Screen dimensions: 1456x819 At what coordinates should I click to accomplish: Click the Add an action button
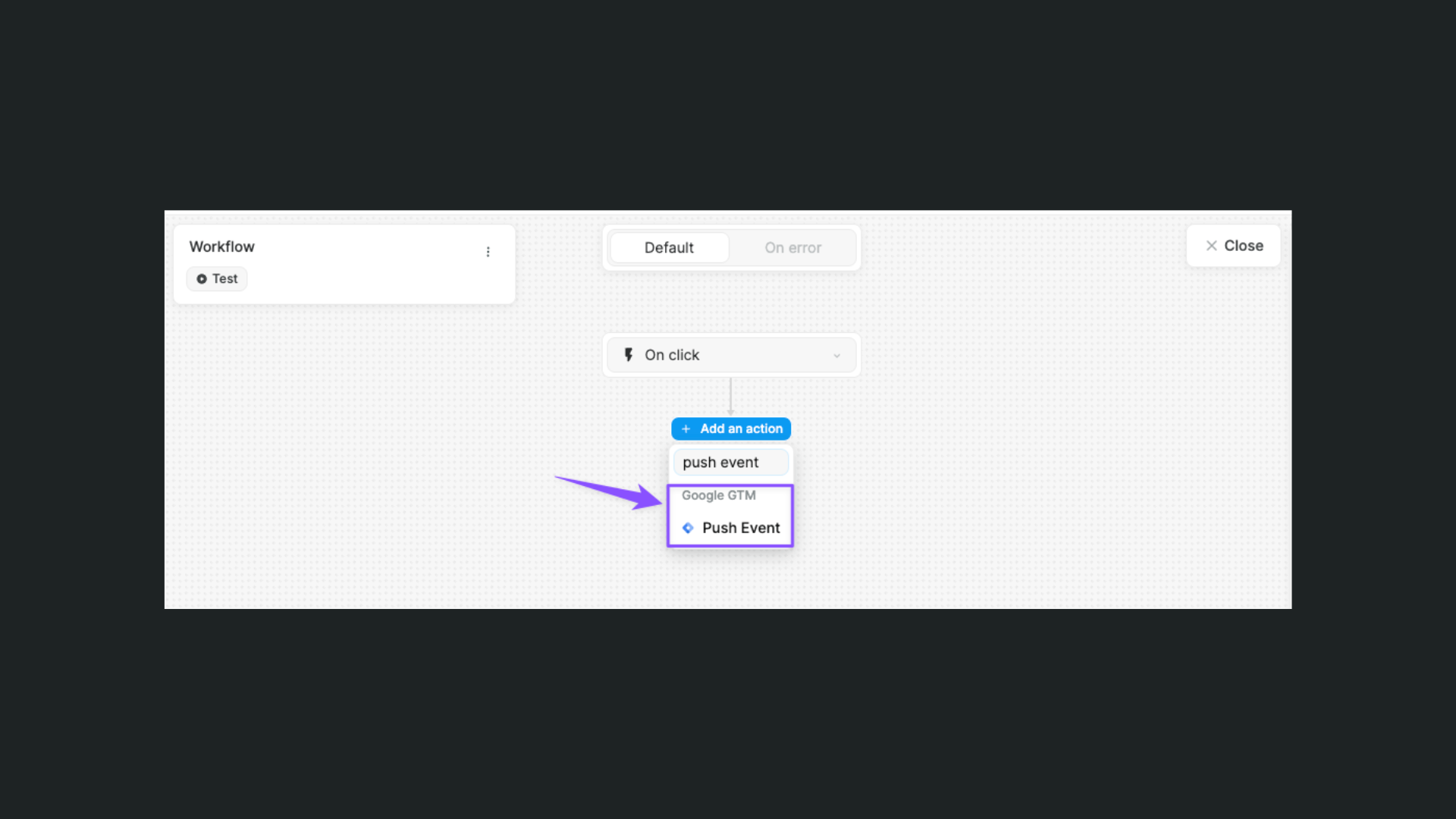click(730, 428)
